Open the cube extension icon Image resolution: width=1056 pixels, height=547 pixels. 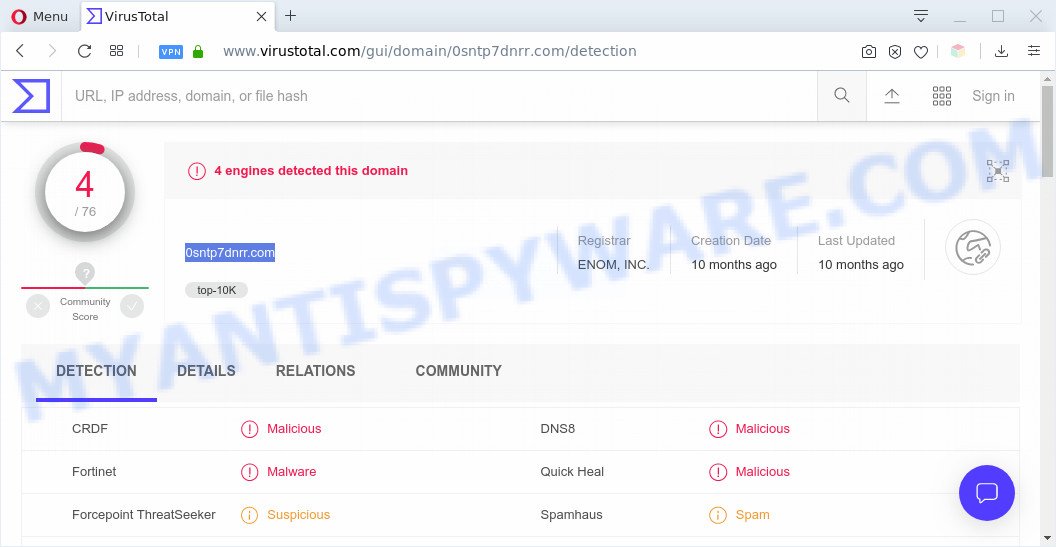click(958, 51)
